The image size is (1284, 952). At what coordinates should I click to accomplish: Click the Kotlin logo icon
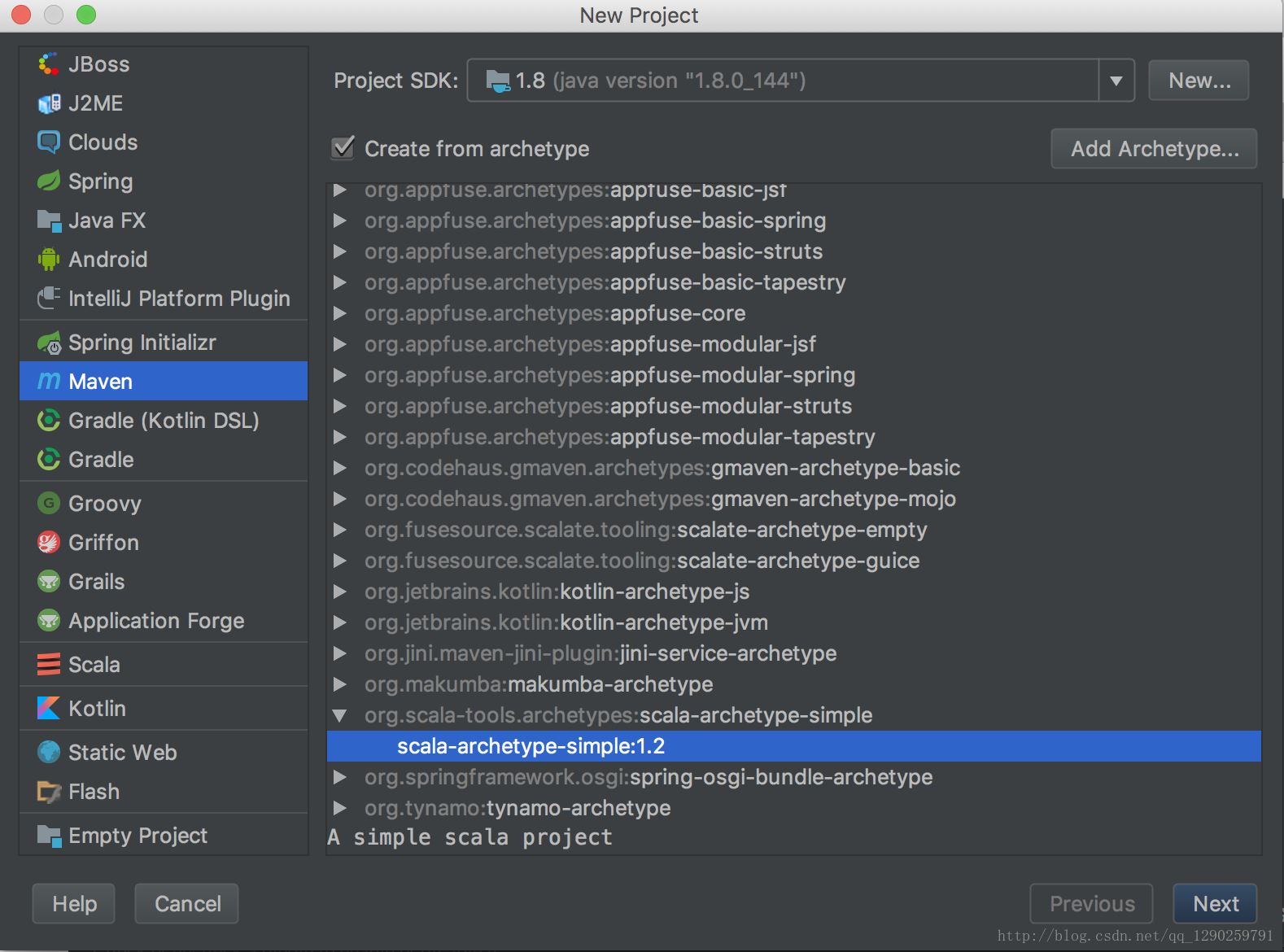(49, 709)
